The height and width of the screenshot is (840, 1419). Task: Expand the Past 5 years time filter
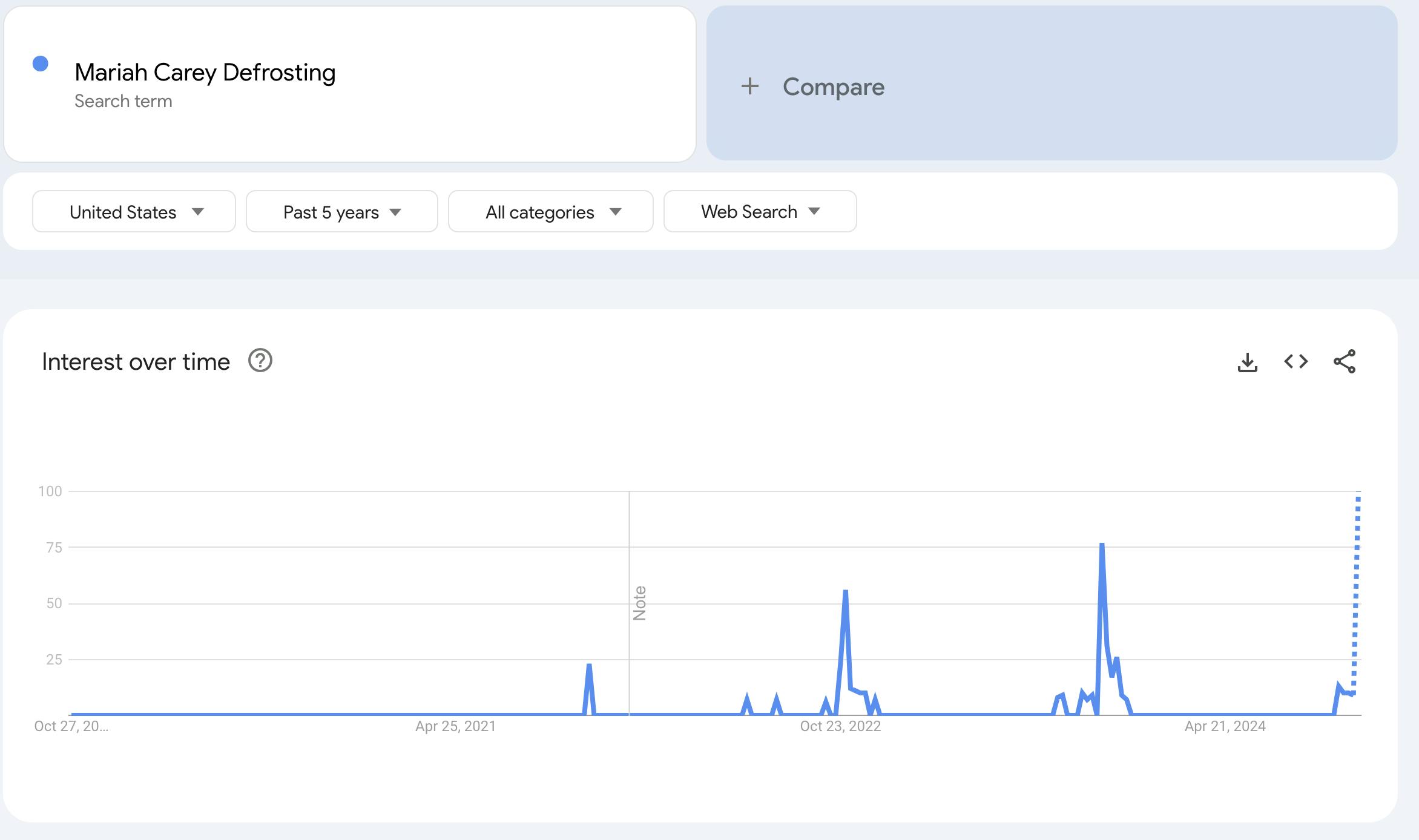click(x=341, y=211)
